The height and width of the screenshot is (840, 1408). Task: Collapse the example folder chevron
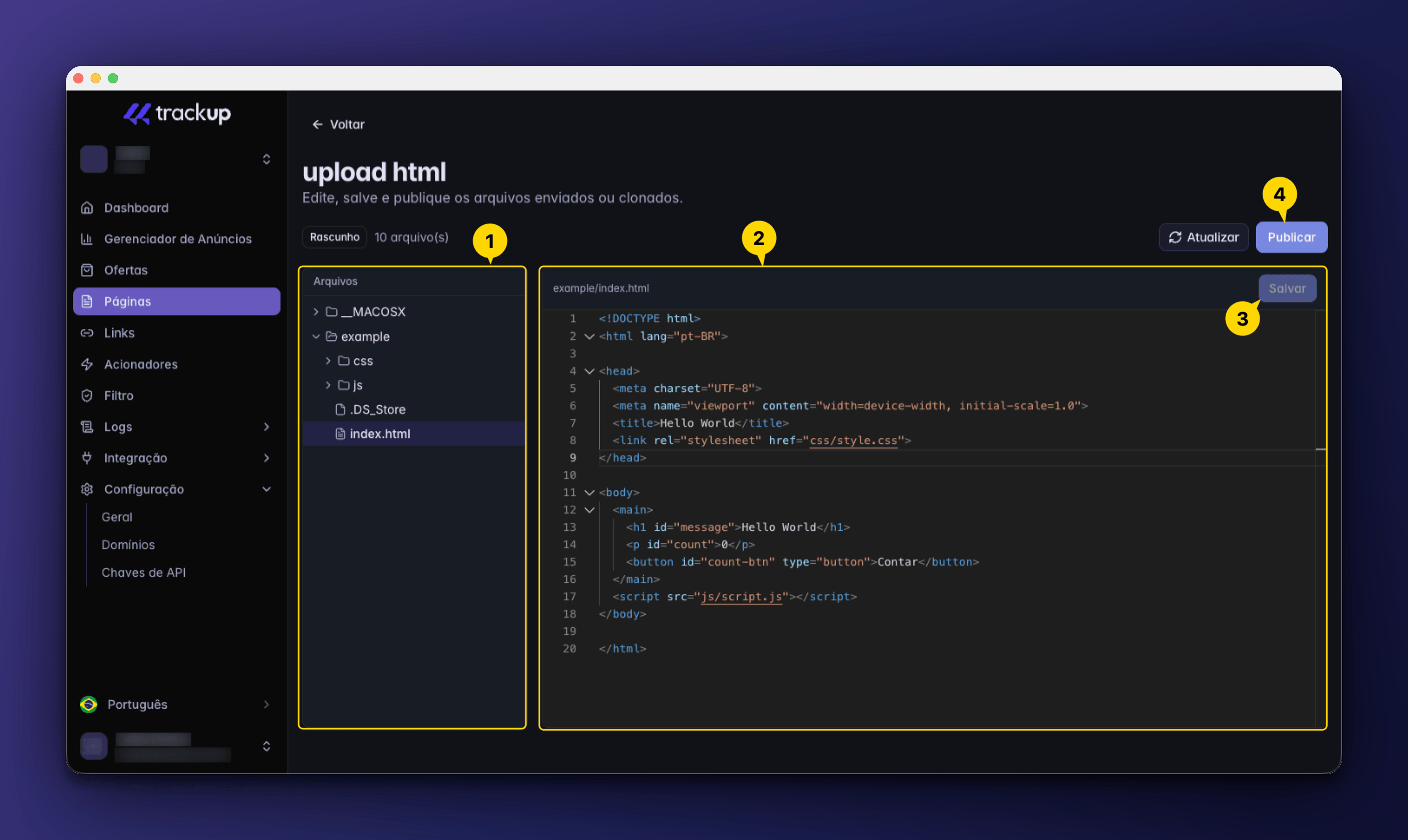coord(316,336)
